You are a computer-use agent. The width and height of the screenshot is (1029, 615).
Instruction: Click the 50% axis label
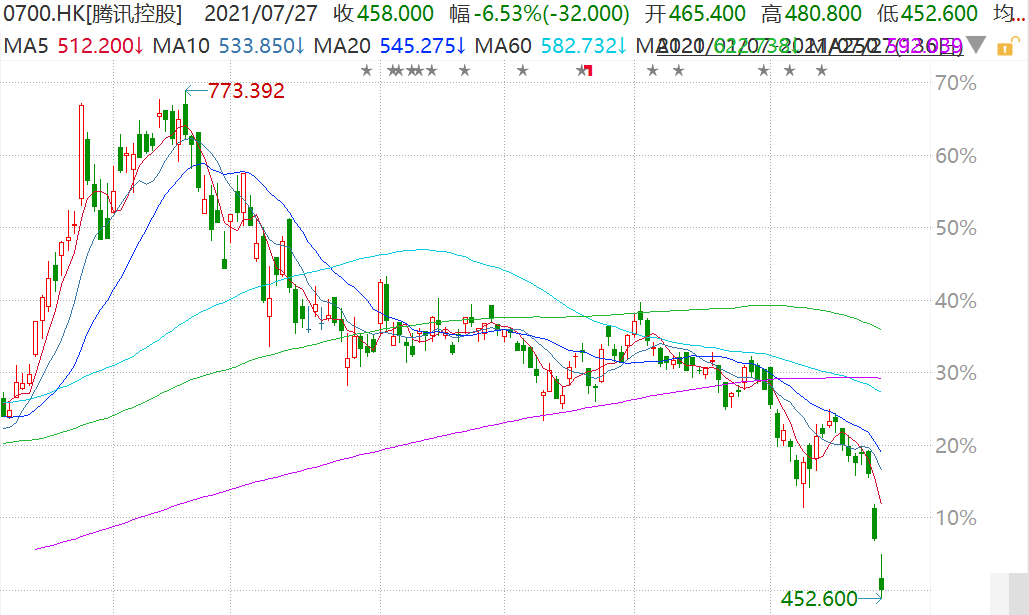(956, 228)
